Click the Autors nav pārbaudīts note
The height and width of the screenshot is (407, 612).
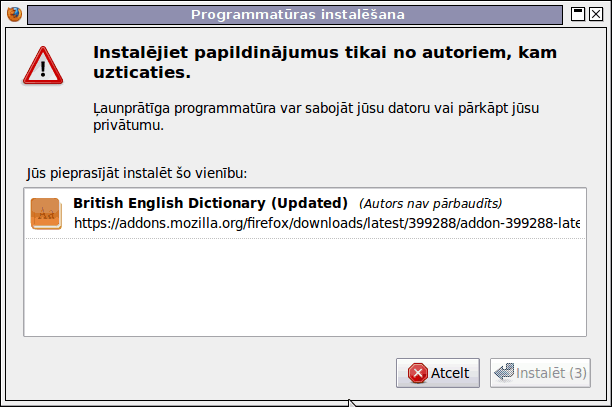point(431,204)
